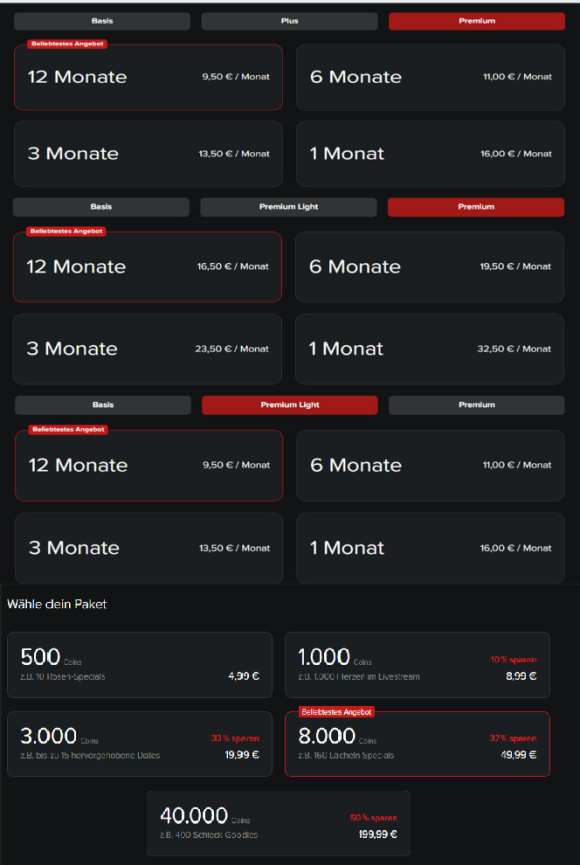Select the grey, unselected Premium Light tab
This screenshot has height=865, width=580.
288,207
